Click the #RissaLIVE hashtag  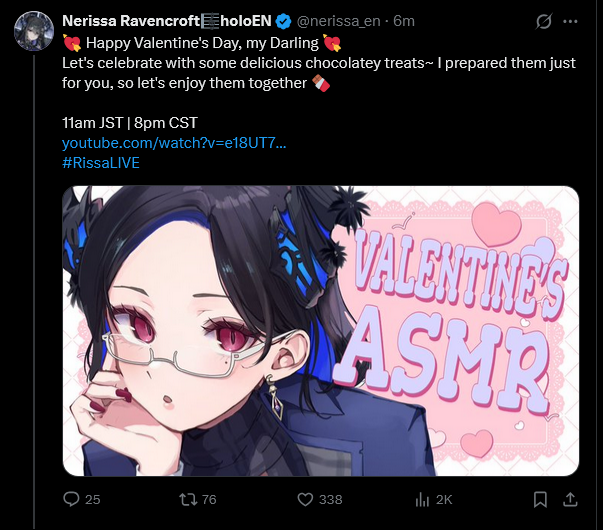(101, 163)
